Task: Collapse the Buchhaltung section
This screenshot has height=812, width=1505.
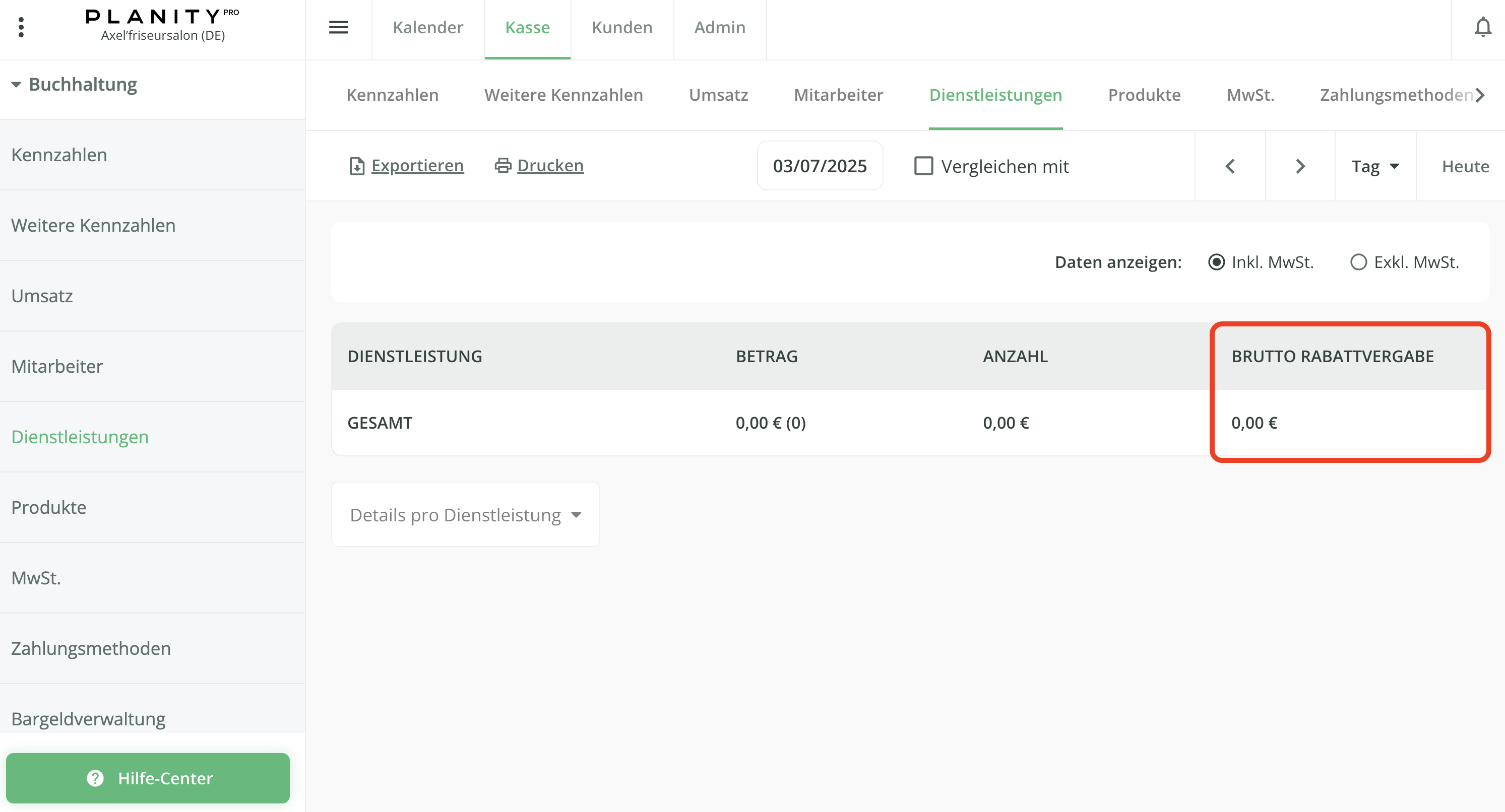Action: tap(16, 85)
